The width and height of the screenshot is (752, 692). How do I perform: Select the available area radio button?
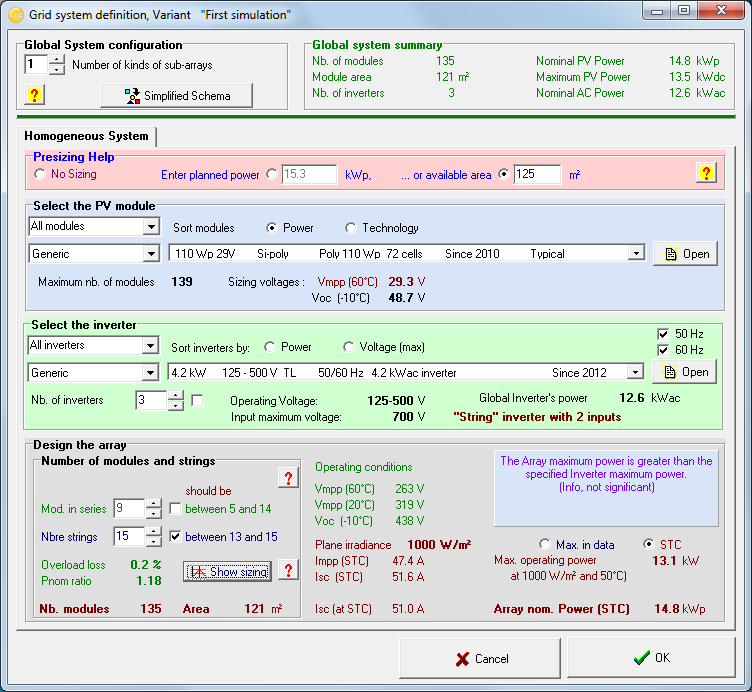click(503, 174)
